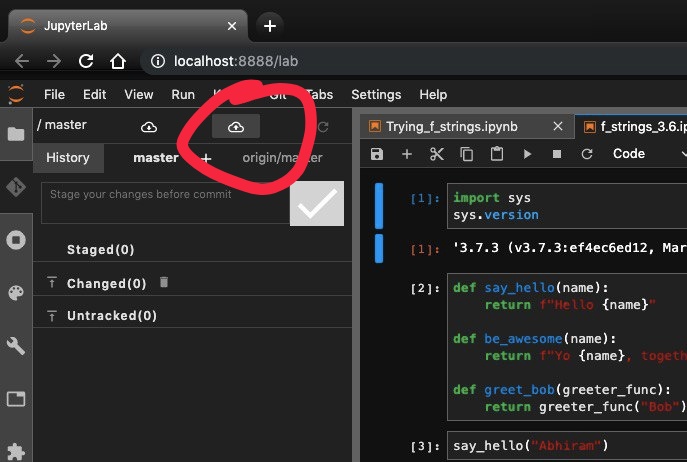The height and width of the screenshot is (462, 687).
Task: Create a new branch with the plus
Action: pos(207,158)
